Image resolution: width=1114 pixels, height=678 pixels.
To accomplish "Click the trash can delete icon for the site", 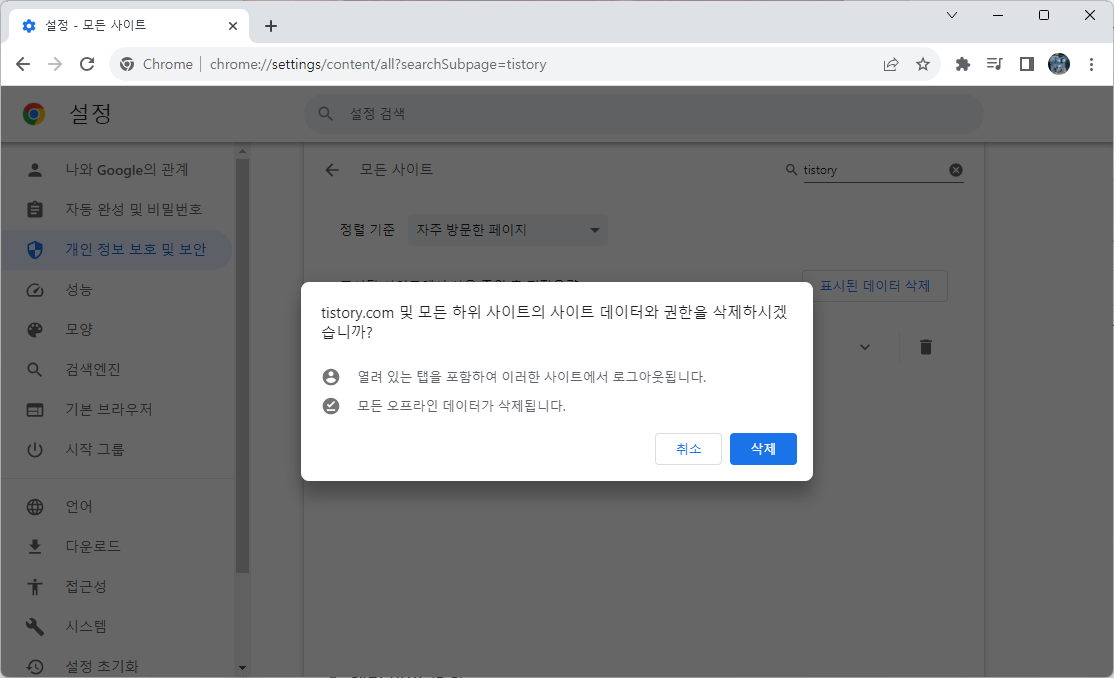I will [x=926, y=347].
